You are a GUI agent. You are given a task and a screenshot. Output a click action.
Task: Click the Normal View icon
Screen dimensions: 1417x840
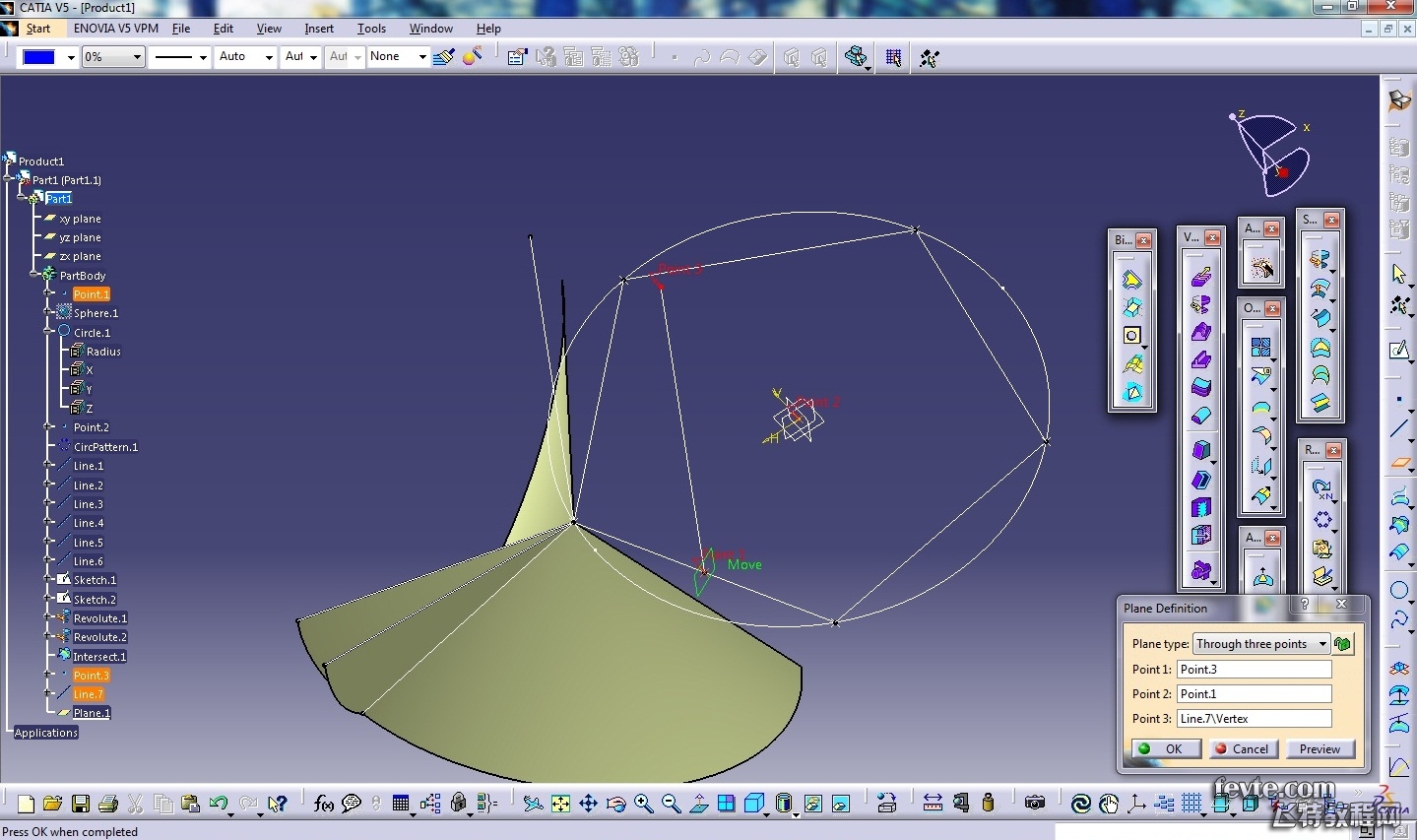pyautogui.click(x=698, y=804)
